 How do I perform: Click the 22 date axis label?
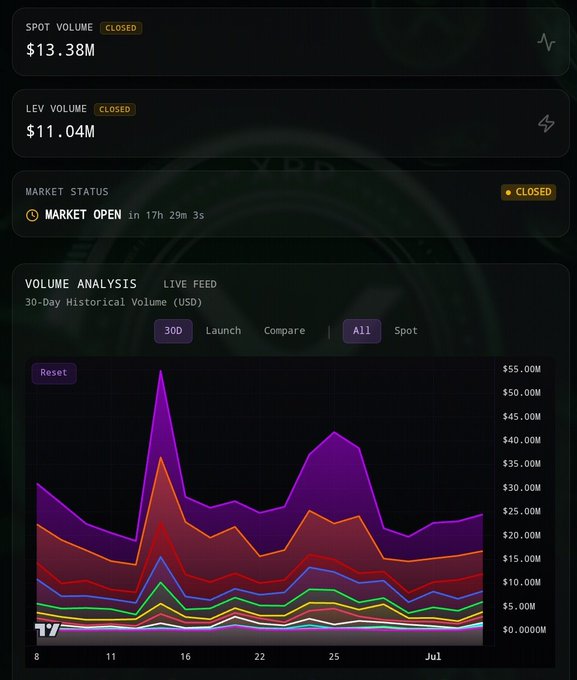259,657
